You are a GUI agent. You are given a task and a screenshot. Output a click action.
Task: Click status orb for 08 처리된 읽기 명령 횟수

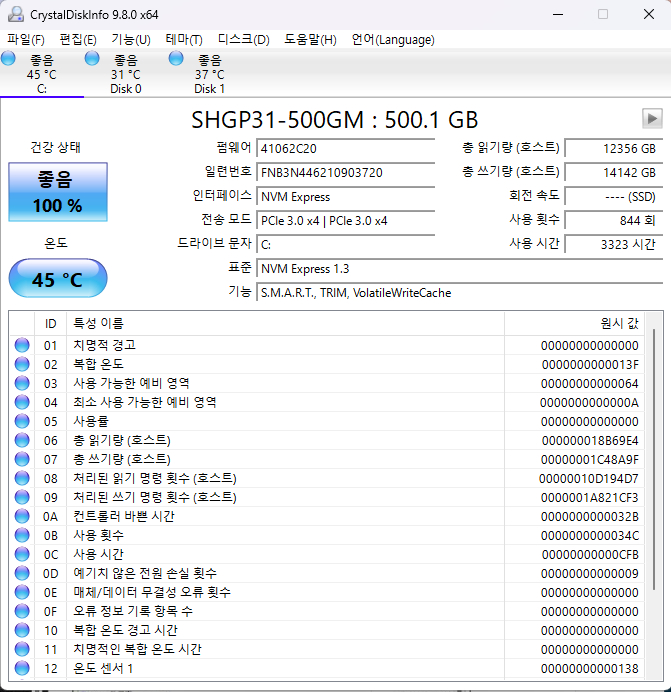22,478
